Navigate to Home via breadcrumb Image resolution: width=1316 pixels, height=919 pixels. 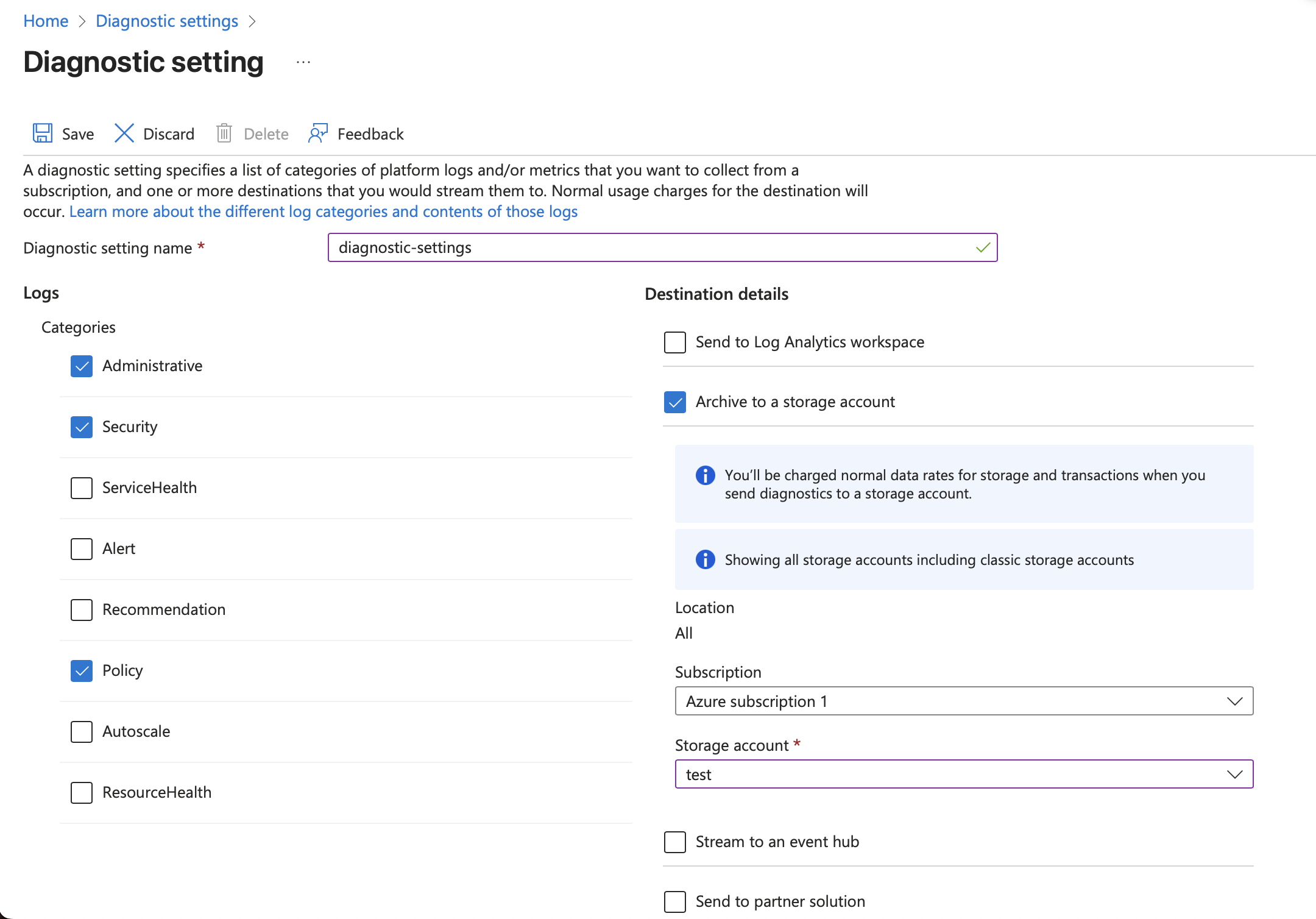46,21
